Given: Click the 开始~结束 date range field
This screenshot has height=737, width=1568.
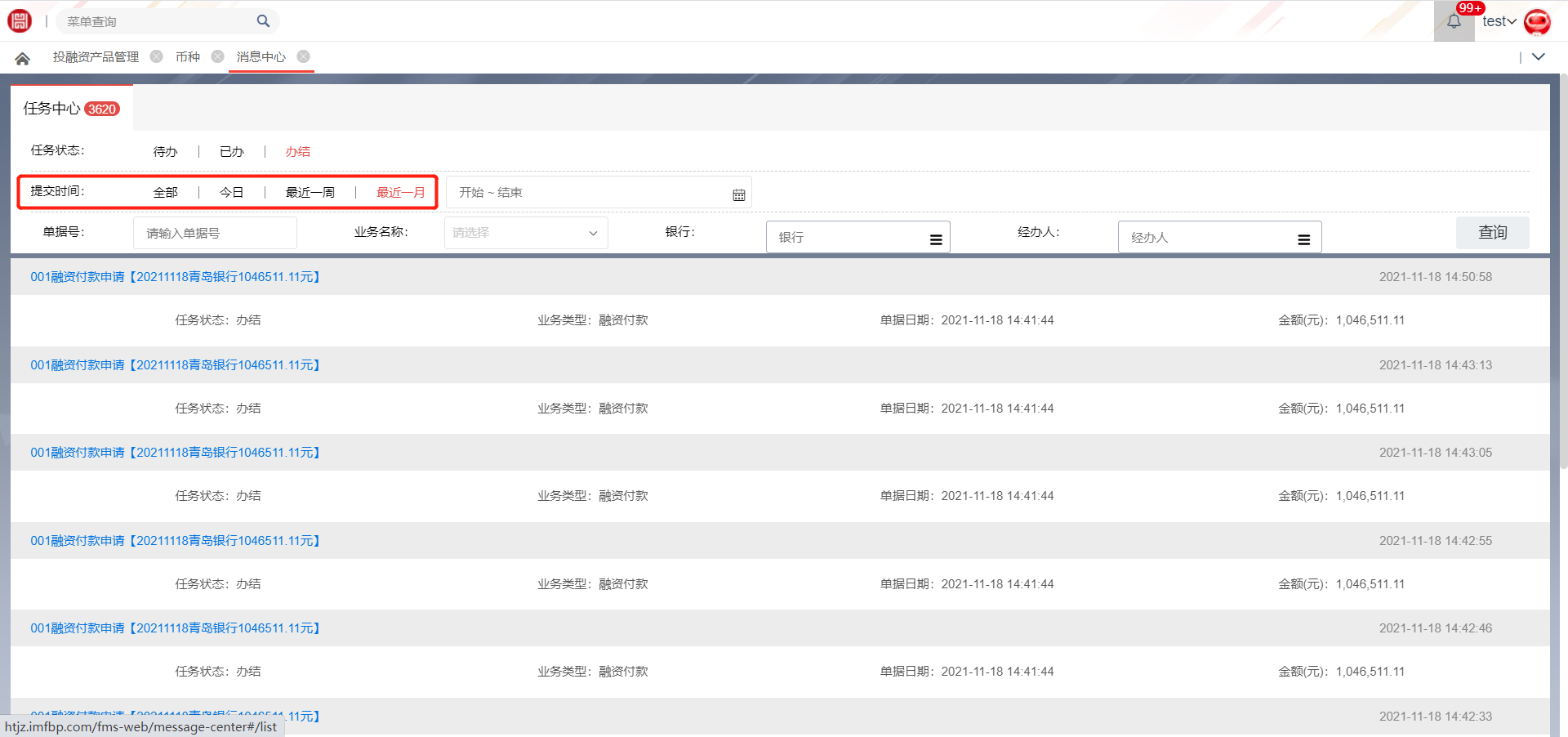Looking at the screenshot, I should tap(598, 193).
